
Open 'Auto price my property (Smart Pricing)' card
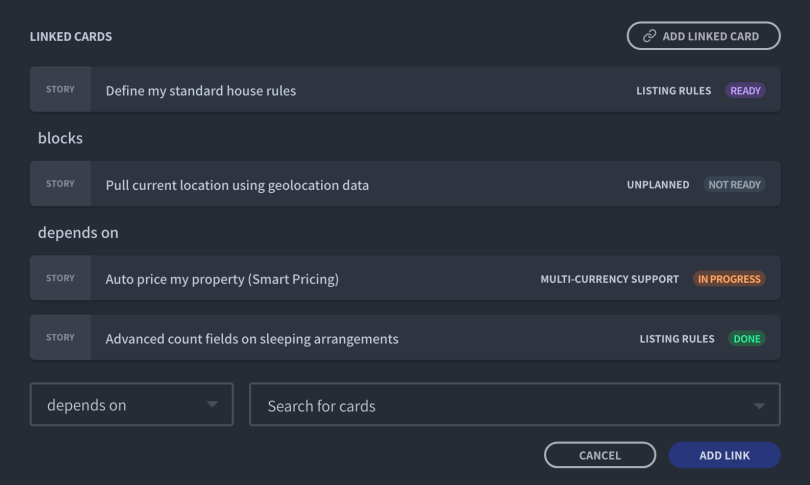click(x=405, y=278)
